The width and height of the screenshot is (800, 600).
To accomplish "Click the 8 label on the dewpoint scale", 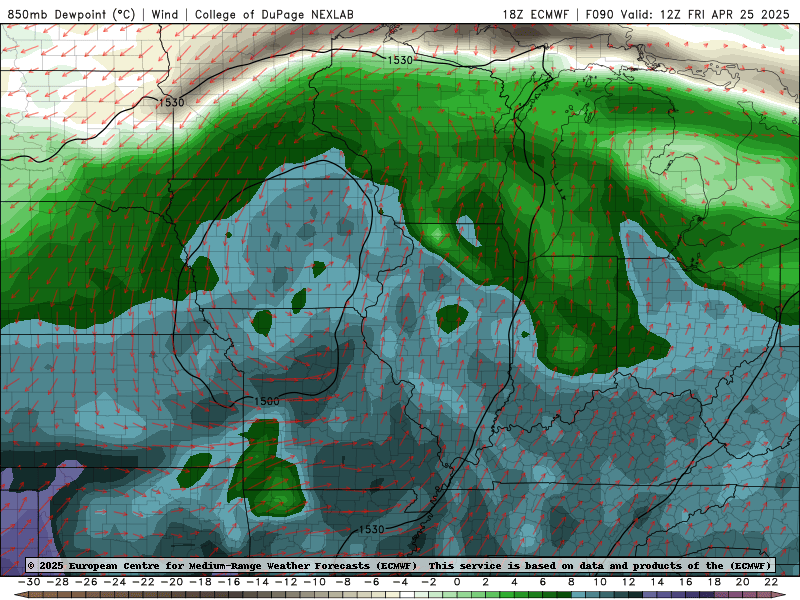I will tap(571, 582).
